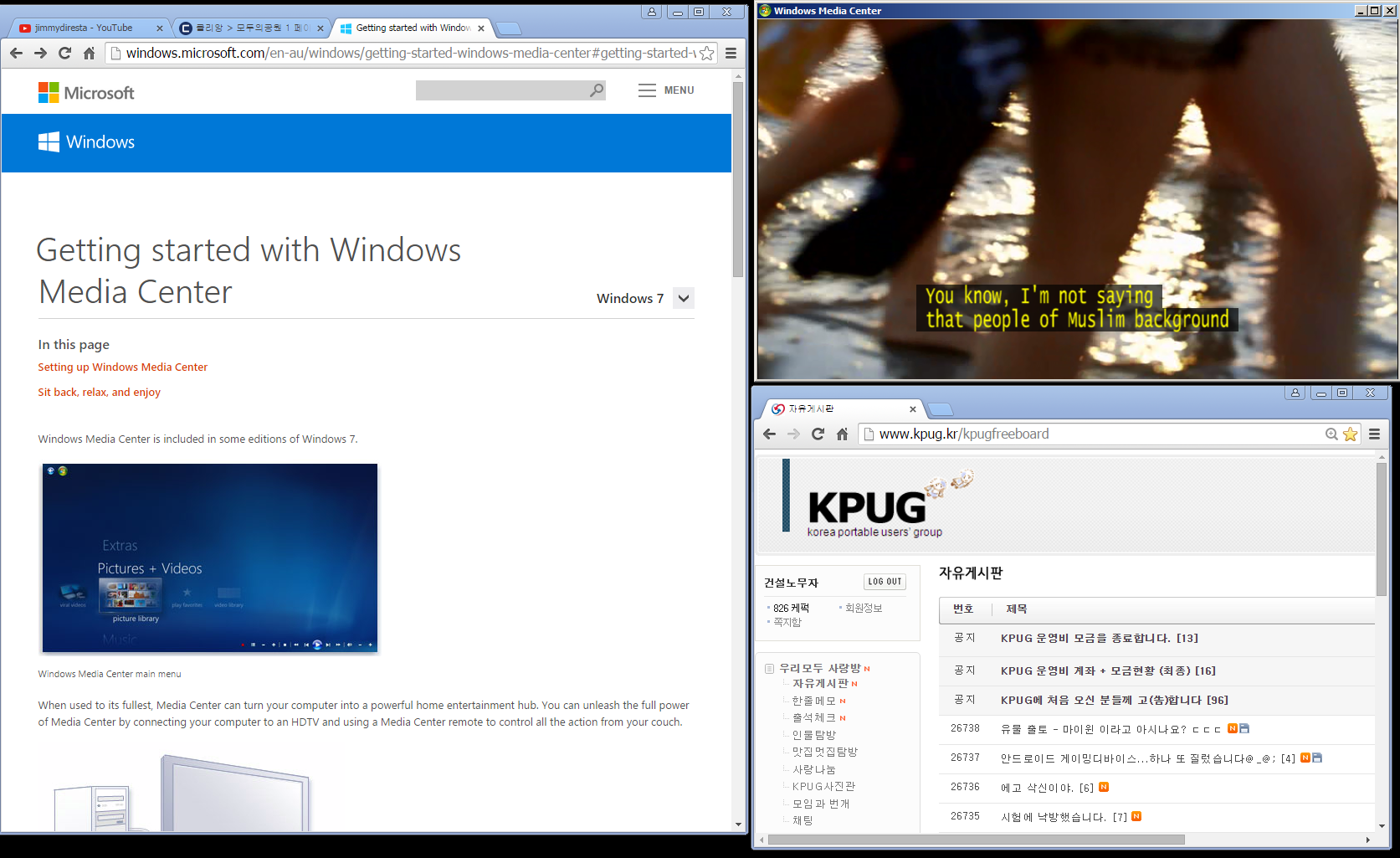The height and width of the screenshot is (858, 1400).
Task: Click KPUG page horizontal scrollbar
Action: click(976, 840)
